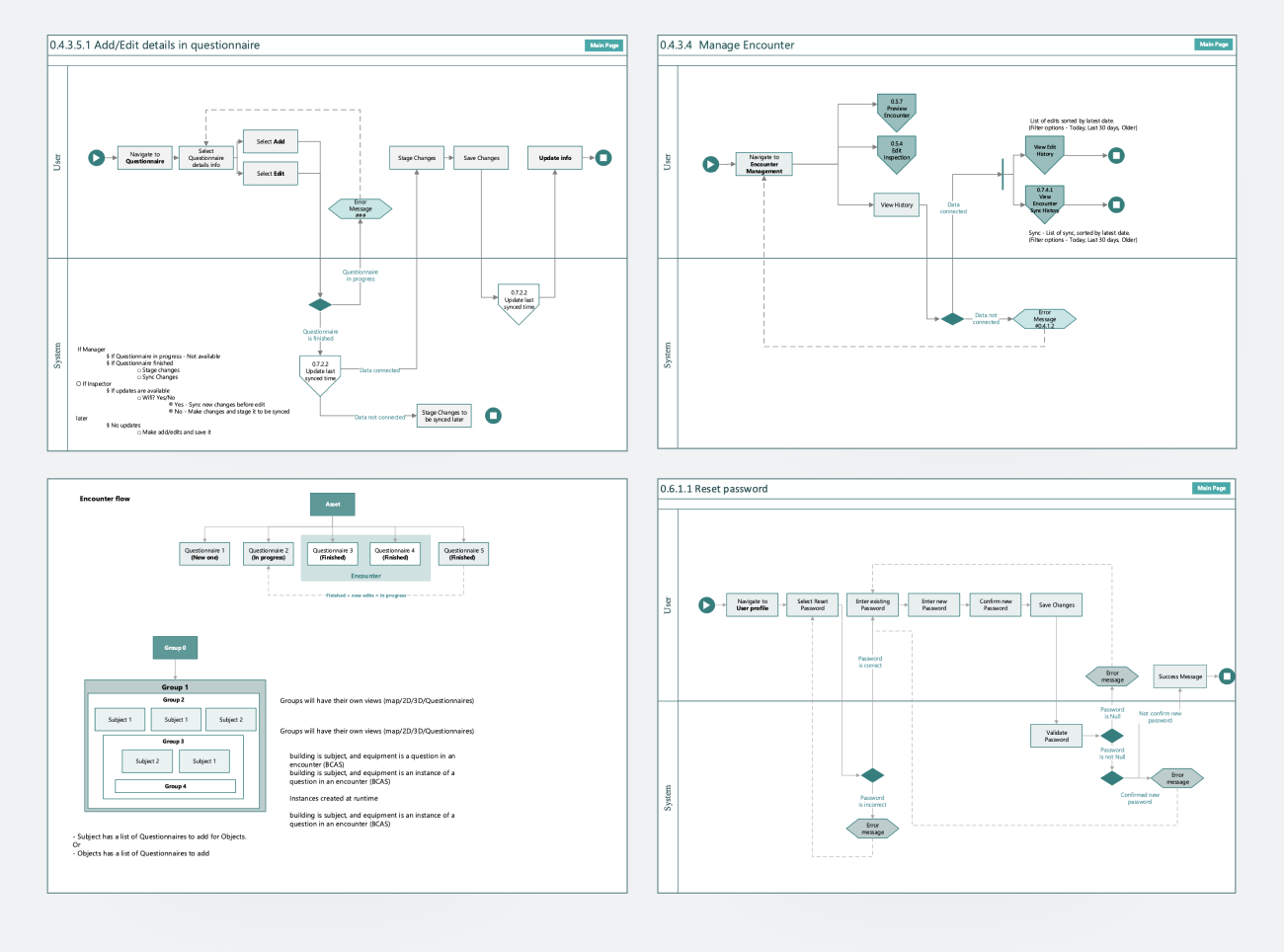Click the 'Questionnaire is finished' connector label
Screen dimensions: 1284x952
pos(320,336)
